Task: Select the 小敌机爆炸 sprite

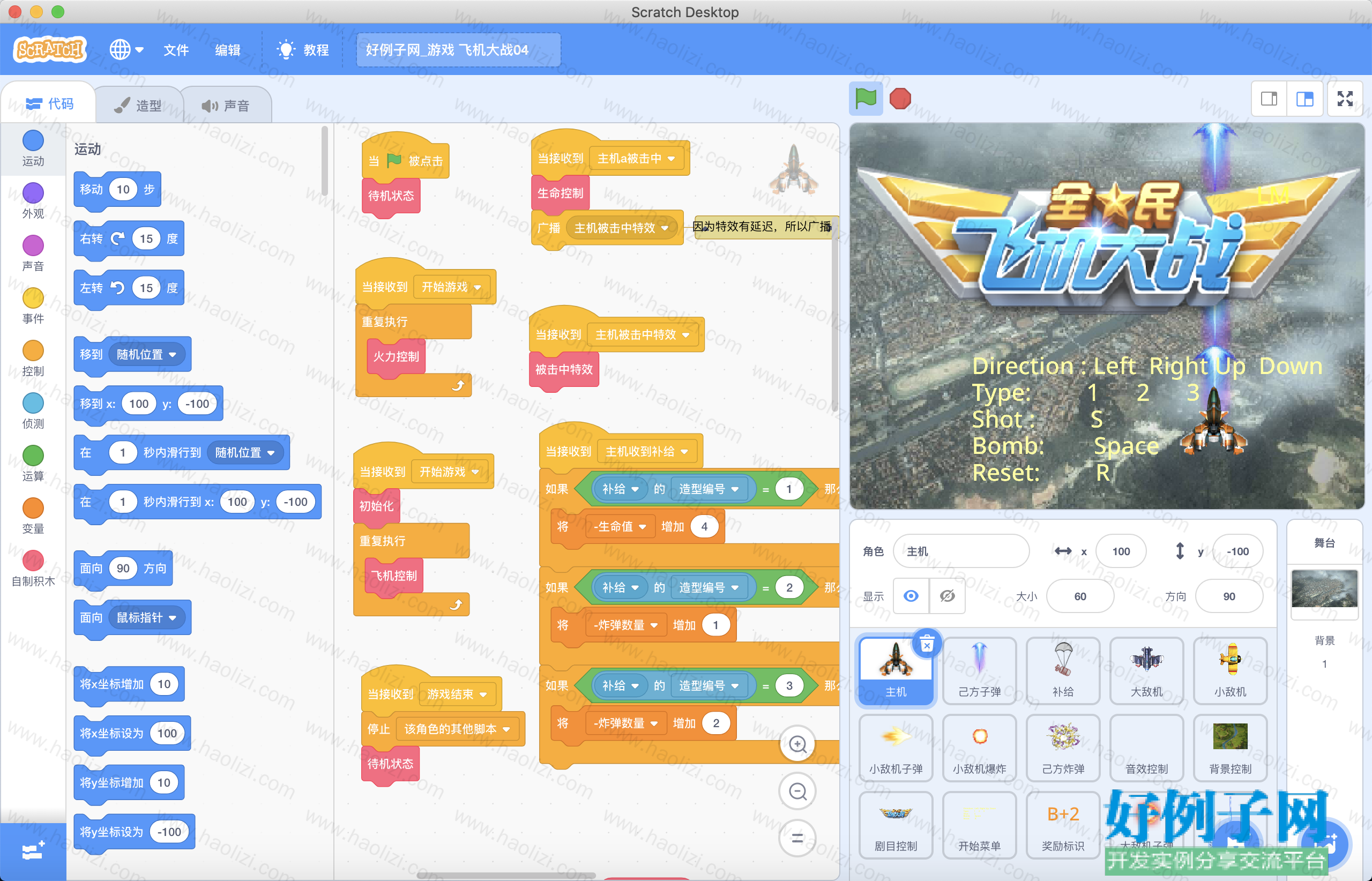Action: 980,748
